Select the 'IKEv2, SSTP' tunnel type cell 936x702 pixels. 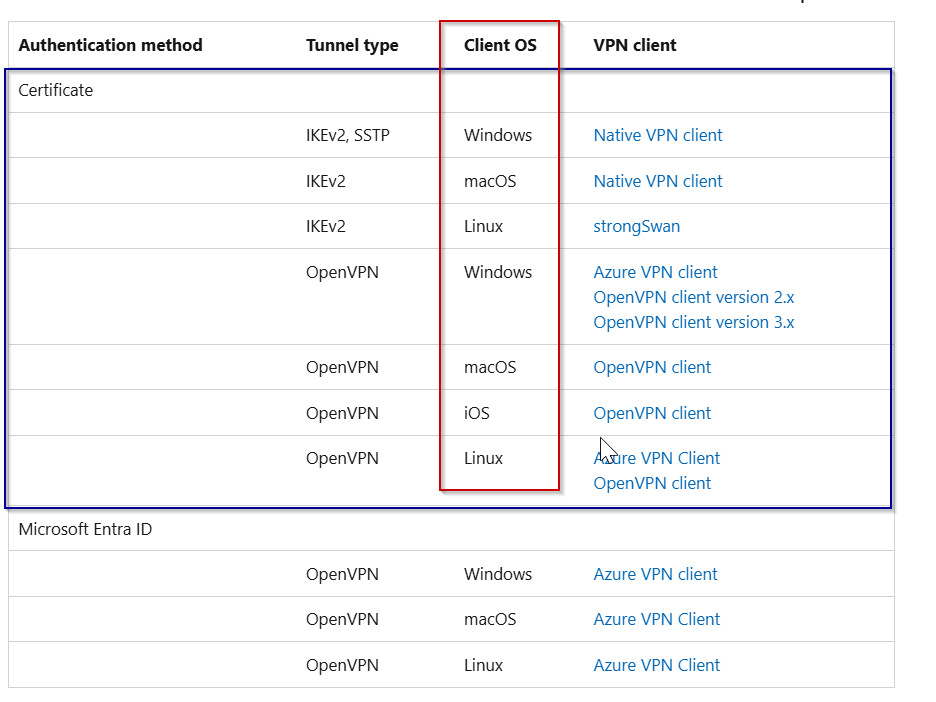coord(347,136)
